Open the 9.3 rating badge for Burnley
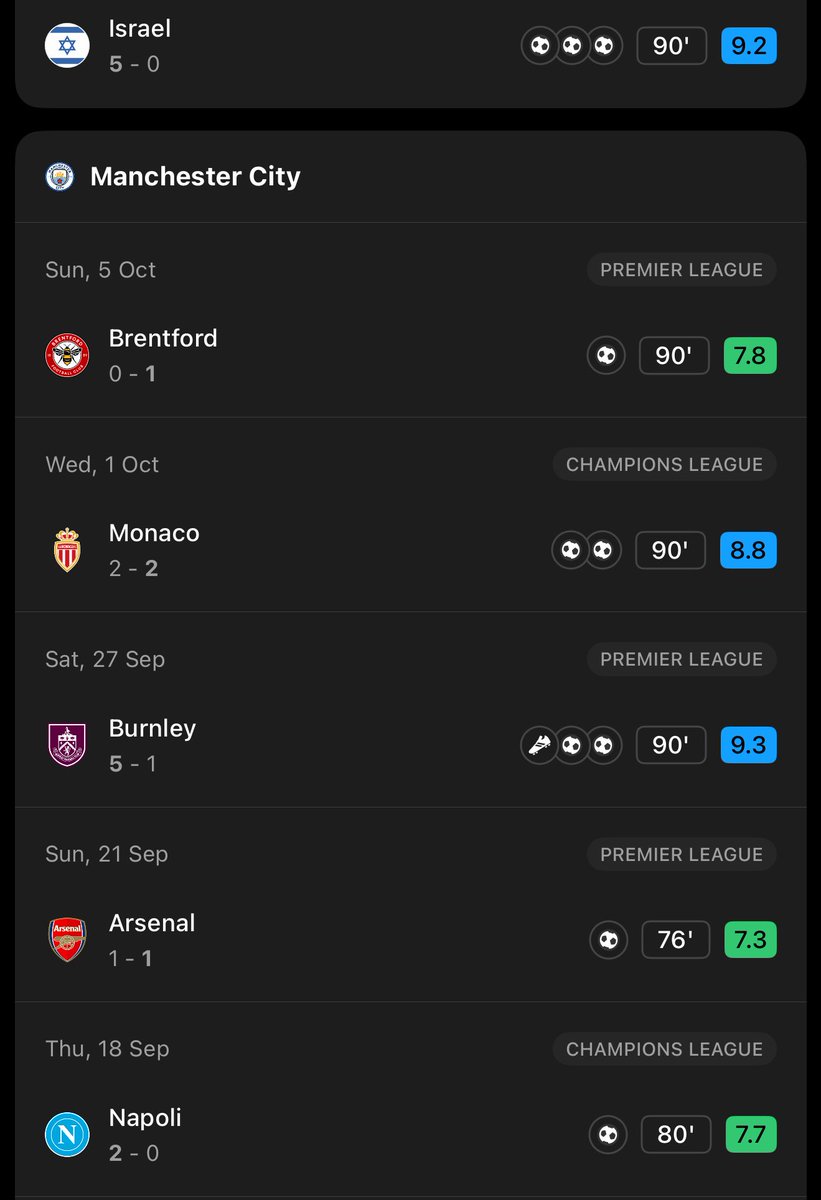The height and width of the screenshot is (1200, 821). pyautogui.click(x=748, y=746)
